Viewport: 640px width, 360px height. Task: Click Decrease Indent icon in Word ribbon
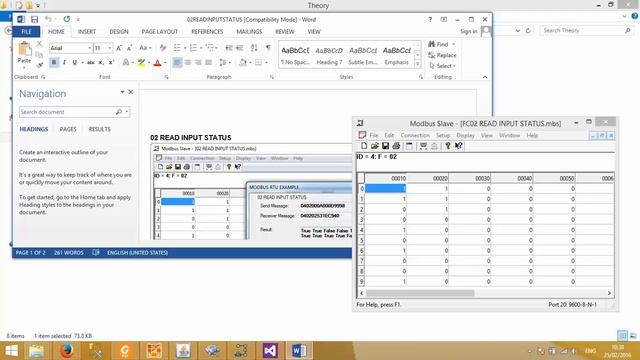point(229,48)
